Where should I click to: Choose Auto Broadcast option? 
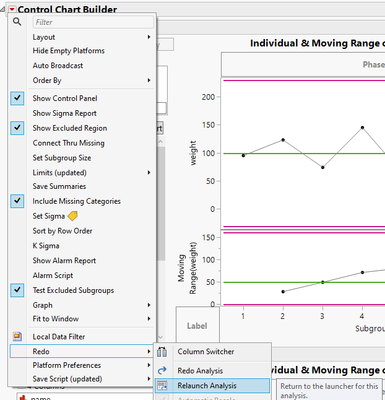click(58, 65)
